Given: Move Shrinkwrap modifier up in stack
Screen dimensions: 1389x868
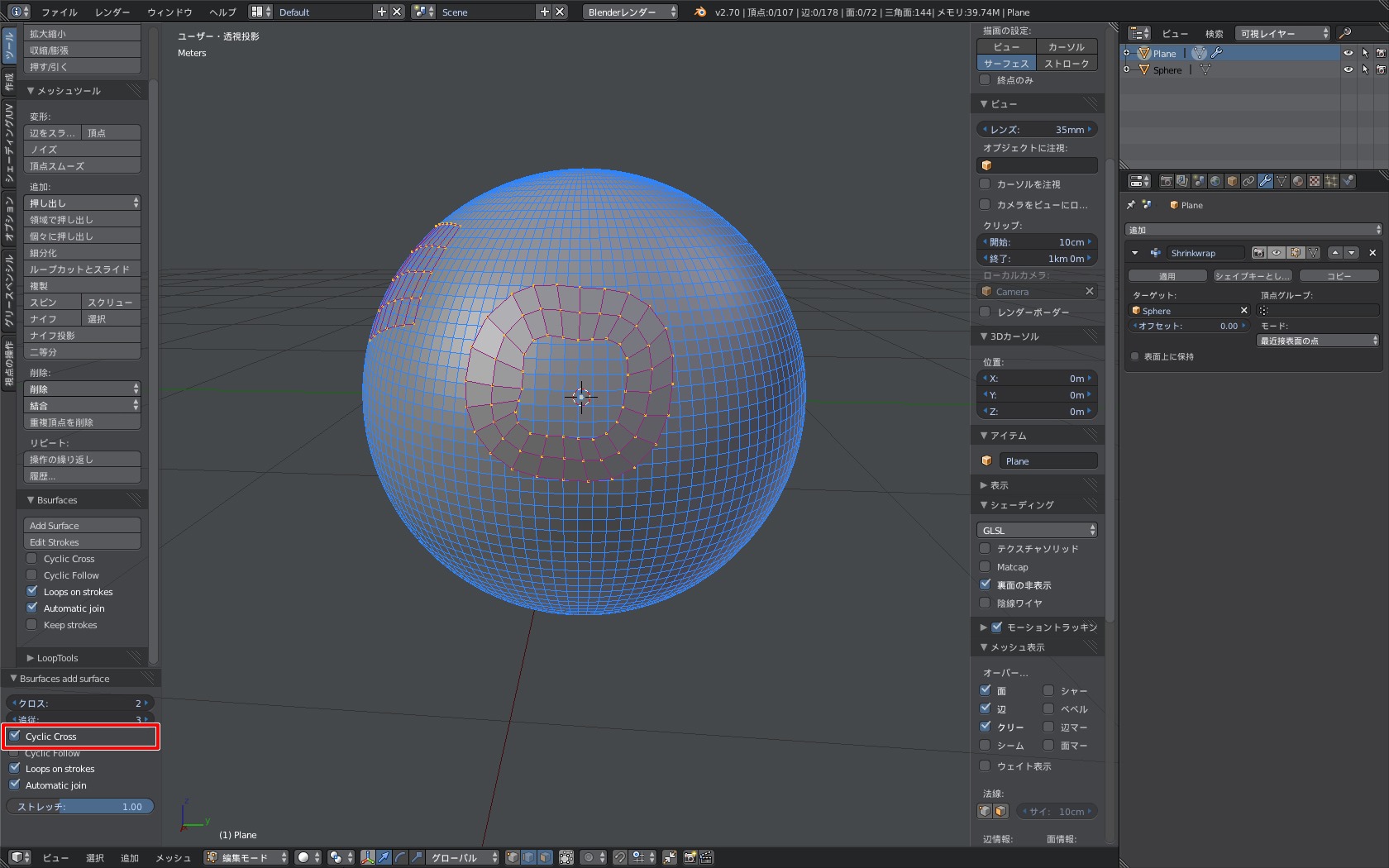Looking at the screenshot, I should [x=1335, y=253].
